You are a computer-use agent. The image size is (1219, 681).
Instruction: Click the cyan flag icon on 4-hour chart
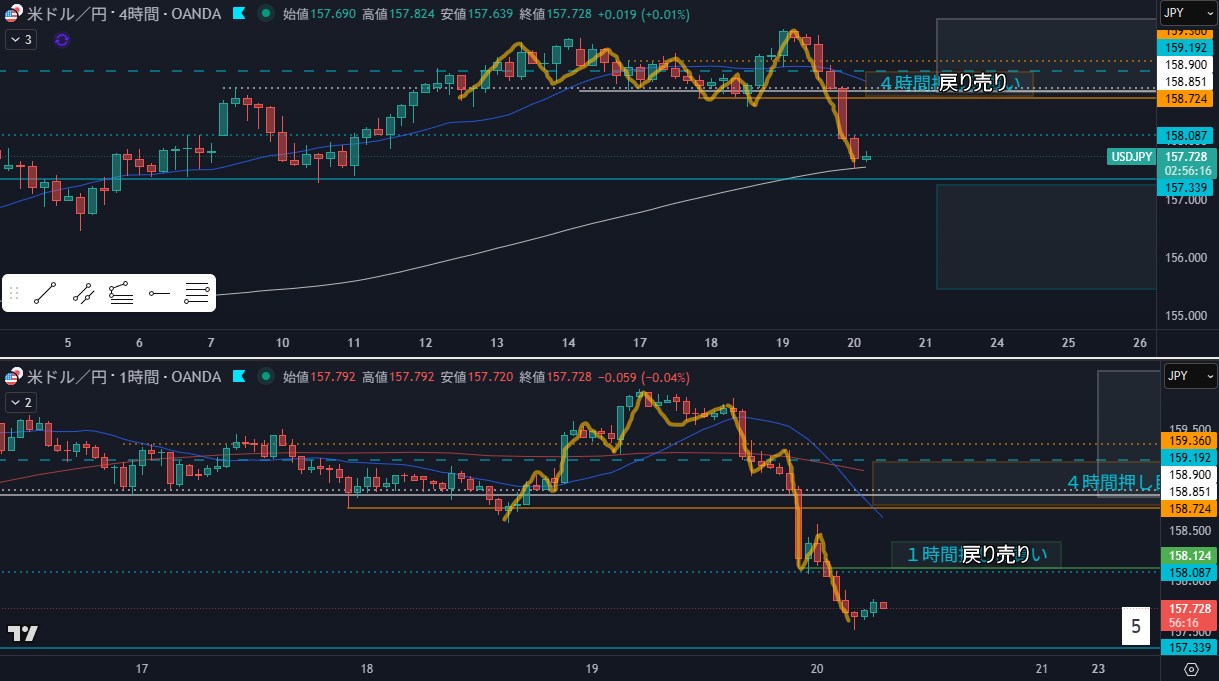[238, 14]
